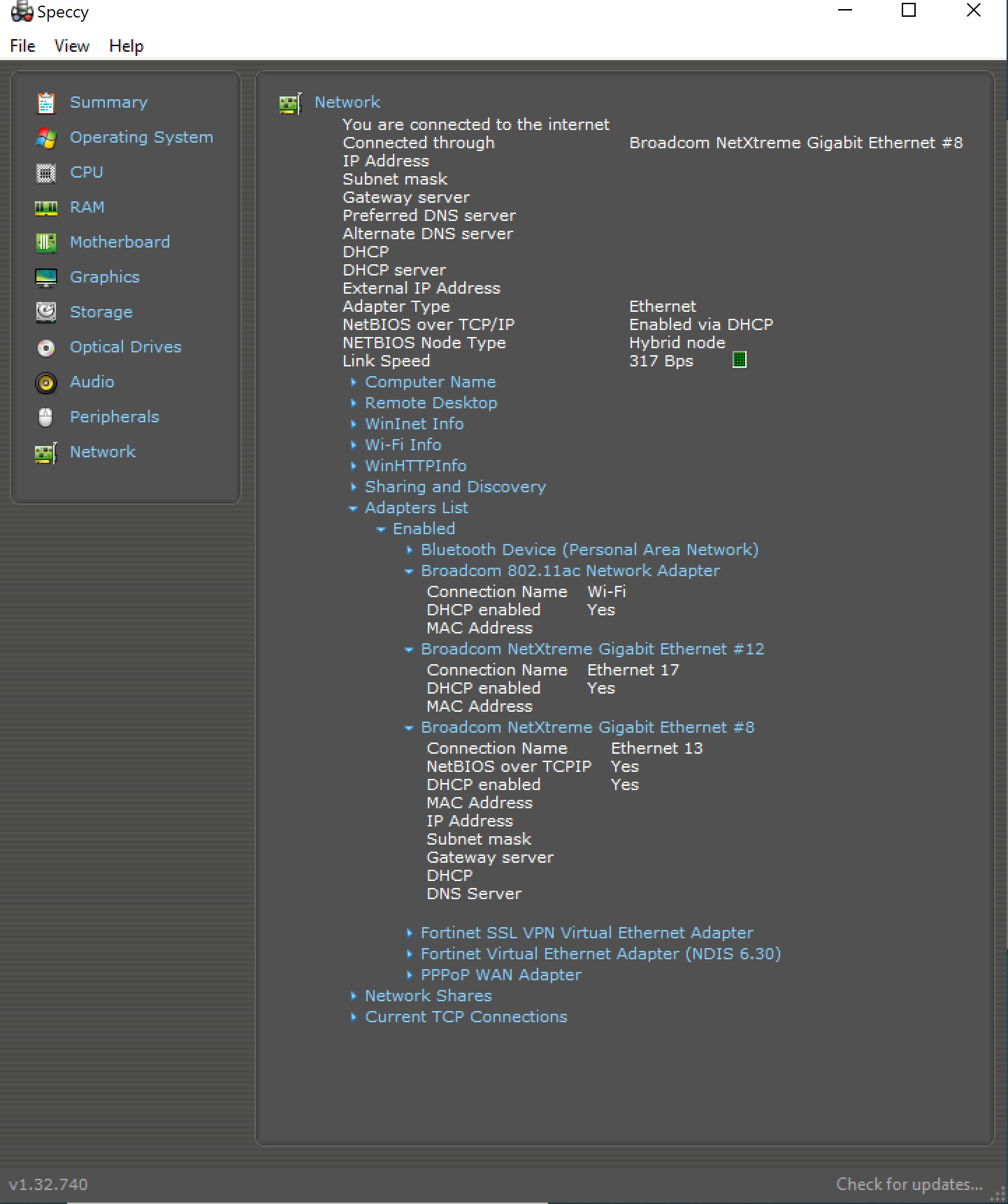The width and height of the screenshot is (1008, 1204).
Task: Click the 'Ethernet 17' connection name
Action: 633,670
